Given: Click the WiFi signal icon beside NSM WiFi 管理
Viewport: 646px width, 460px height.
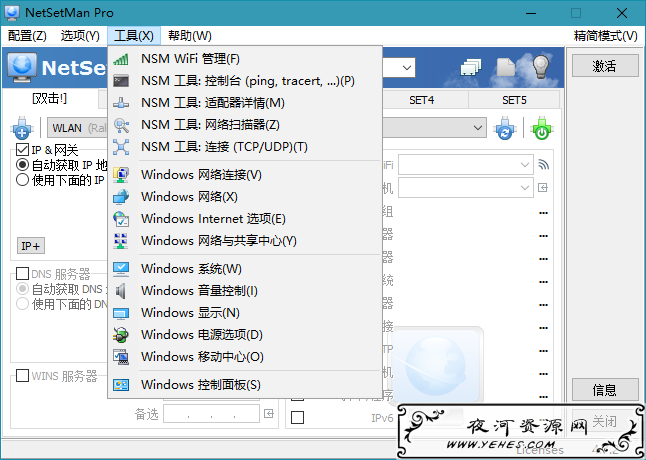Looking at the screenshot, I should tap(121, 59).
